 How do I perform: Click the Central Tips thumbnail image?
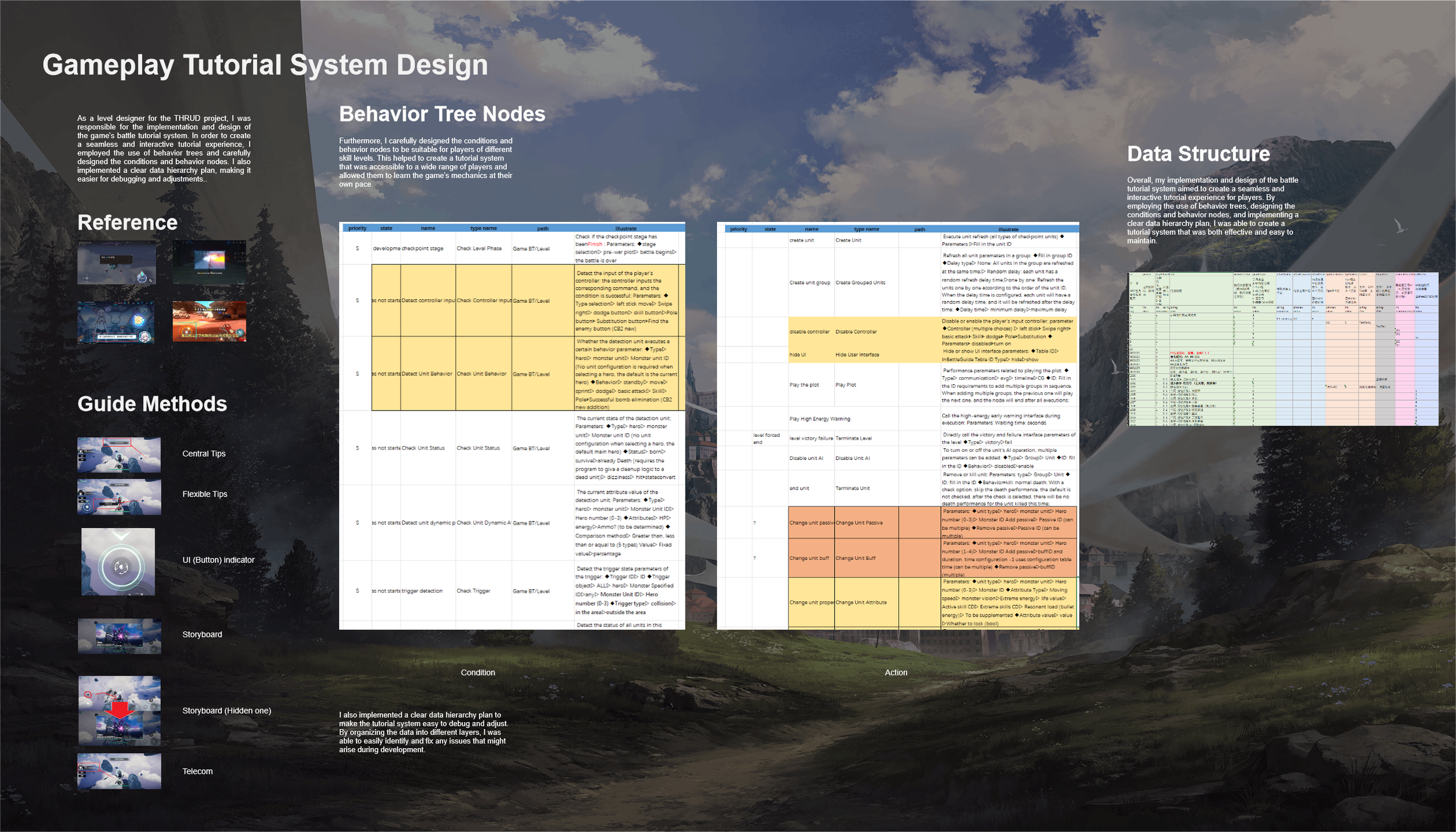[x=119, y=455]
